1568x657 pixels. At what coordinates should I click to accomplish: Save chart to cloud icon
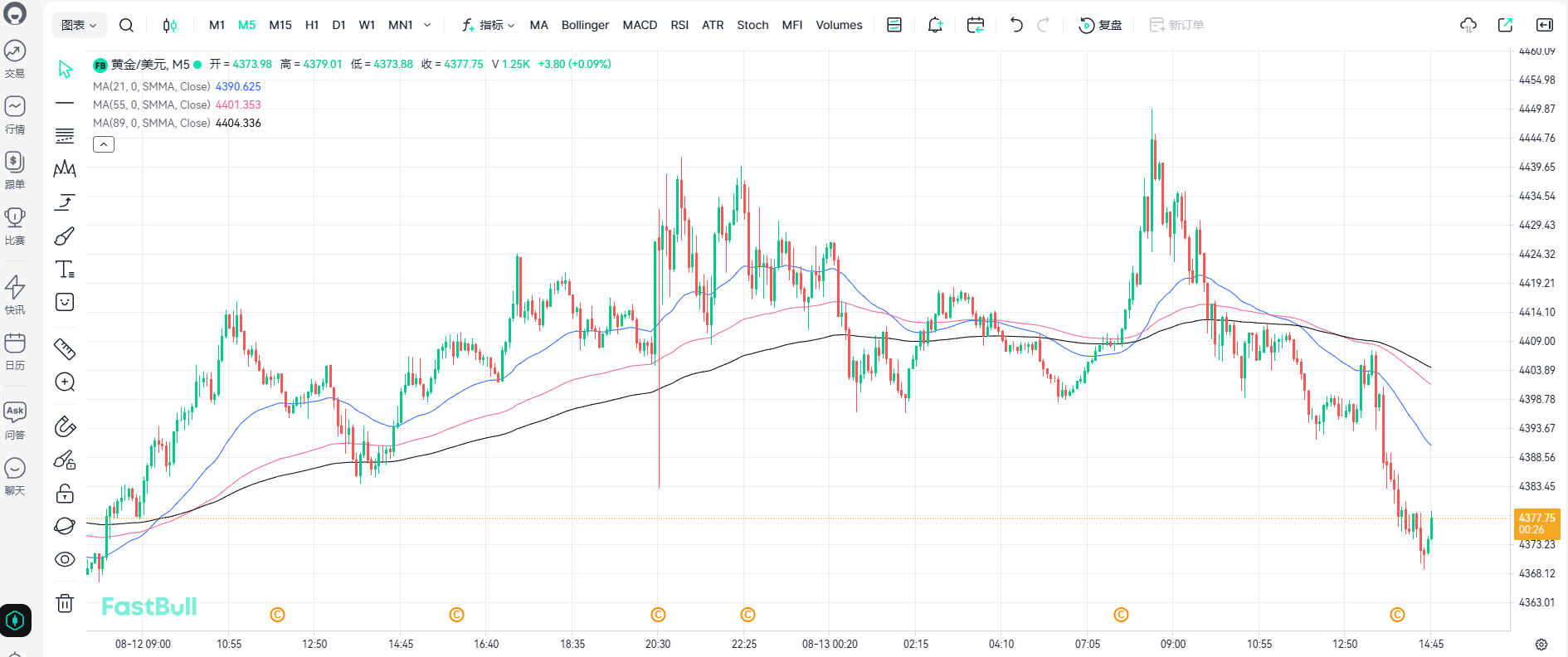click(x=1468, y=25)
